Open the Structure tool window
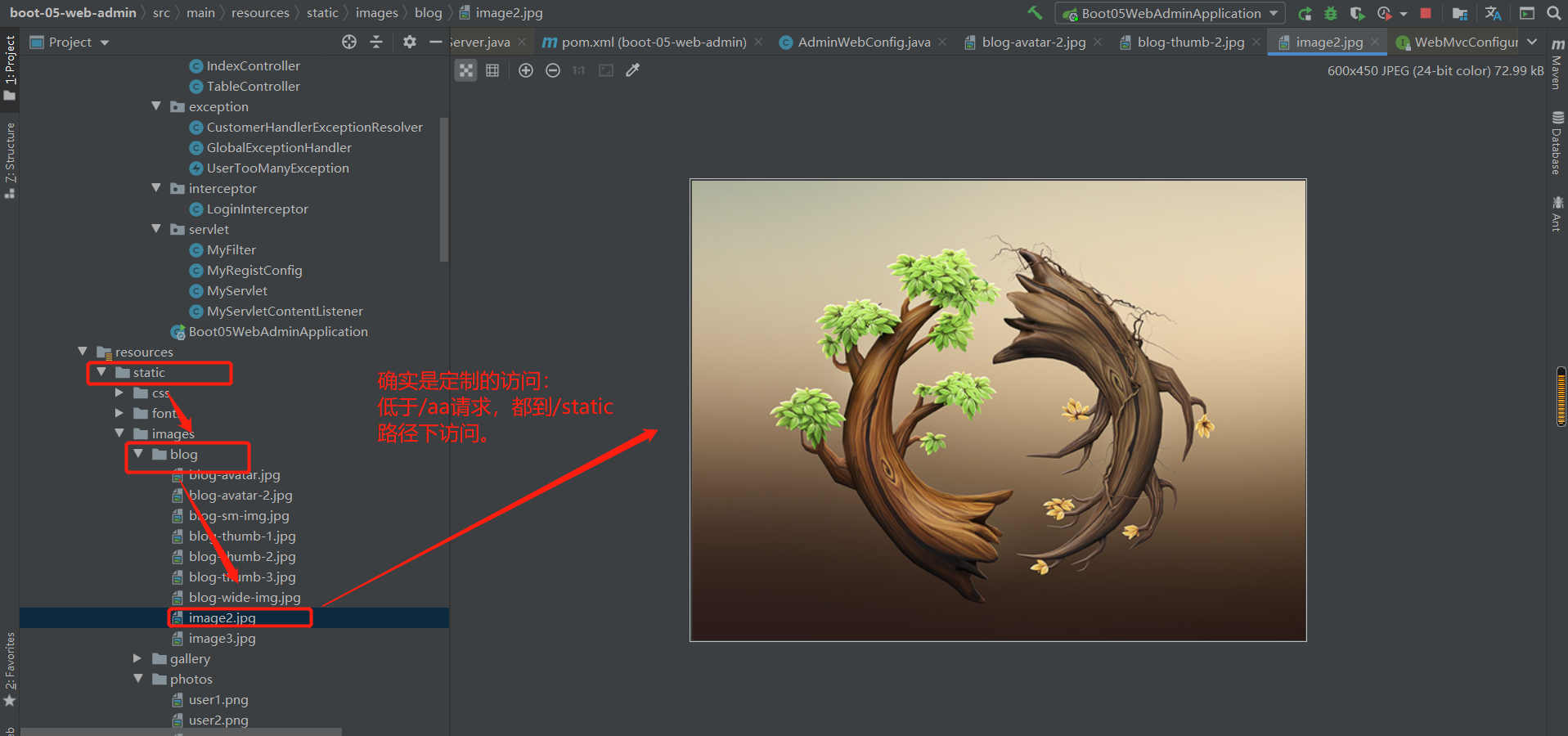Screen dimensions: 1568x736 click(10, 159)
